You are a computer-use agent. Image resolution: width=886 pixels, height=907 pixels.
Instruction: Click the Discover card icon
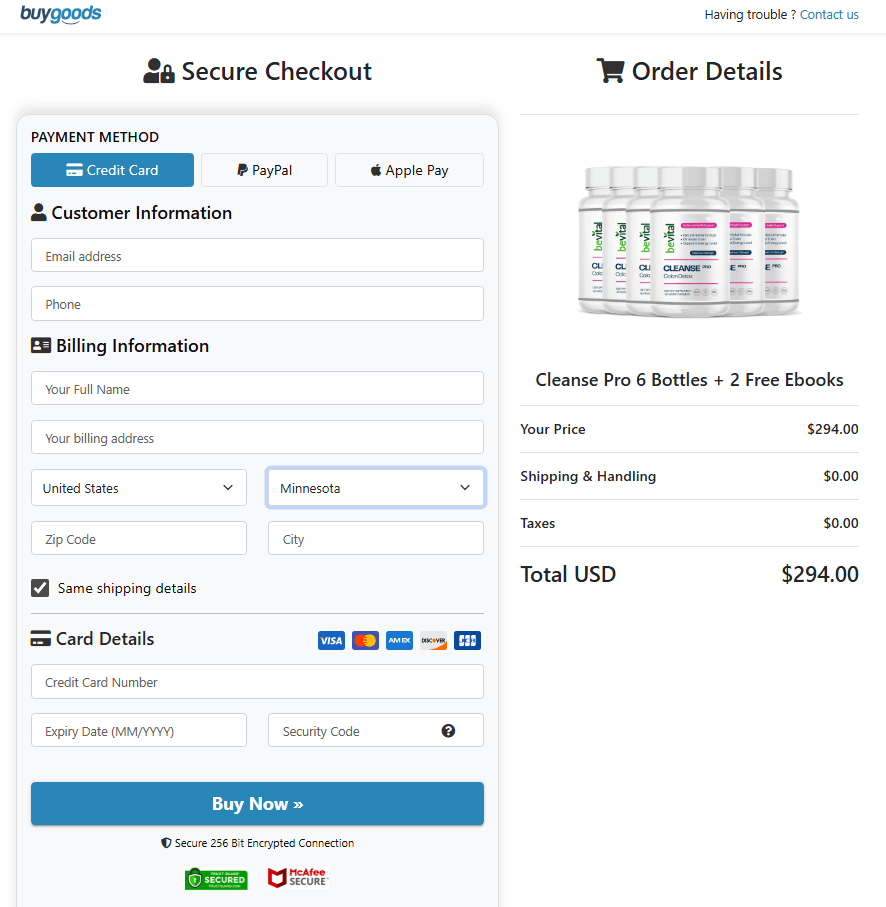(x=433, y=640)
